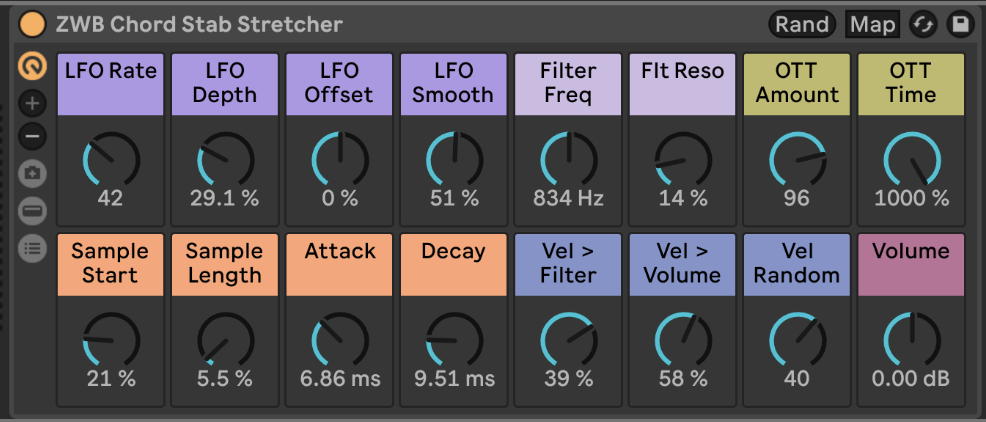Click the save preset disk icon
The image size is (986, 422).
(959, 24)
